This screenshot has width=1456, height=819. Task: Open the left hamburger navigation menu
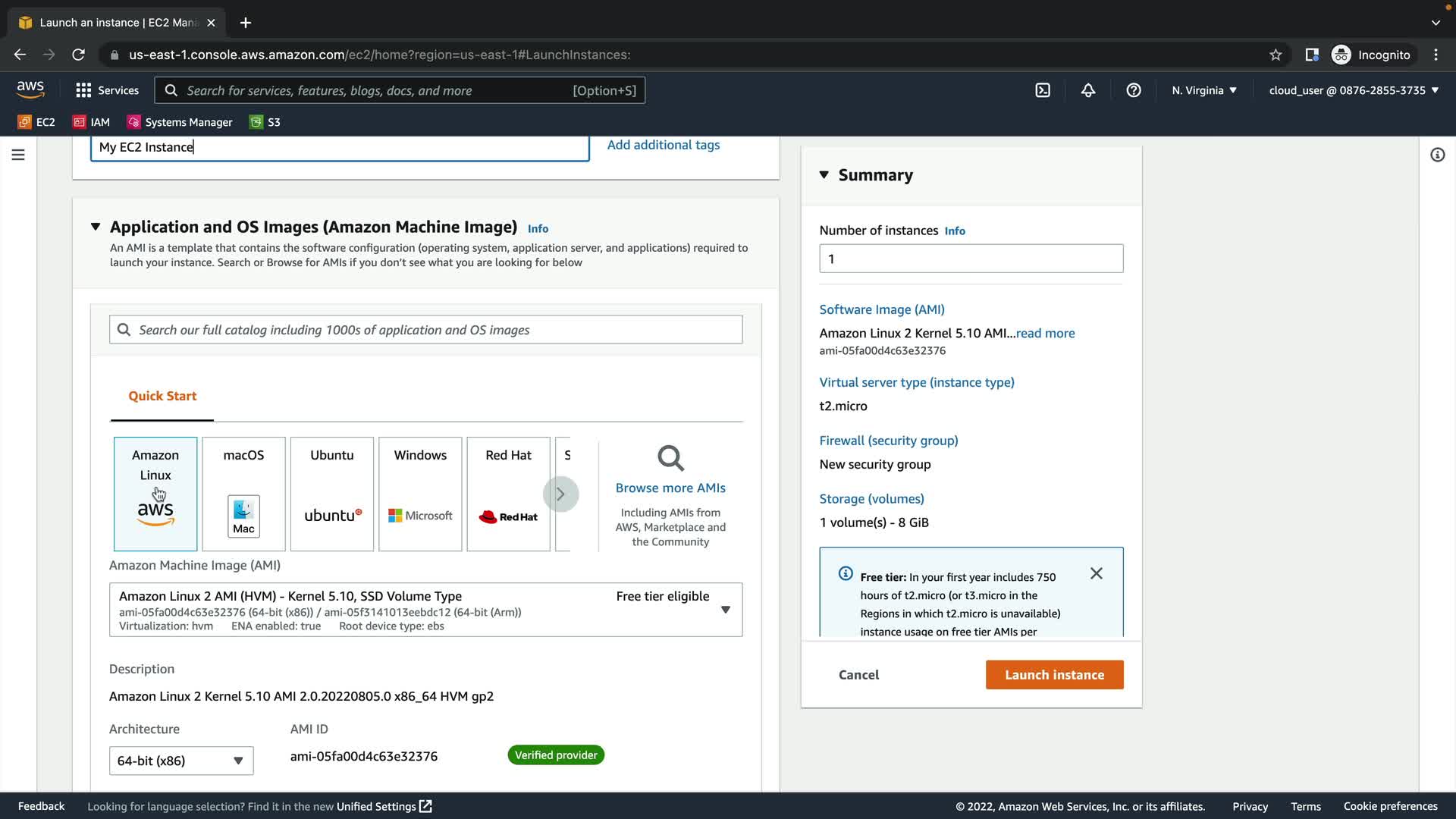point(18,155)
